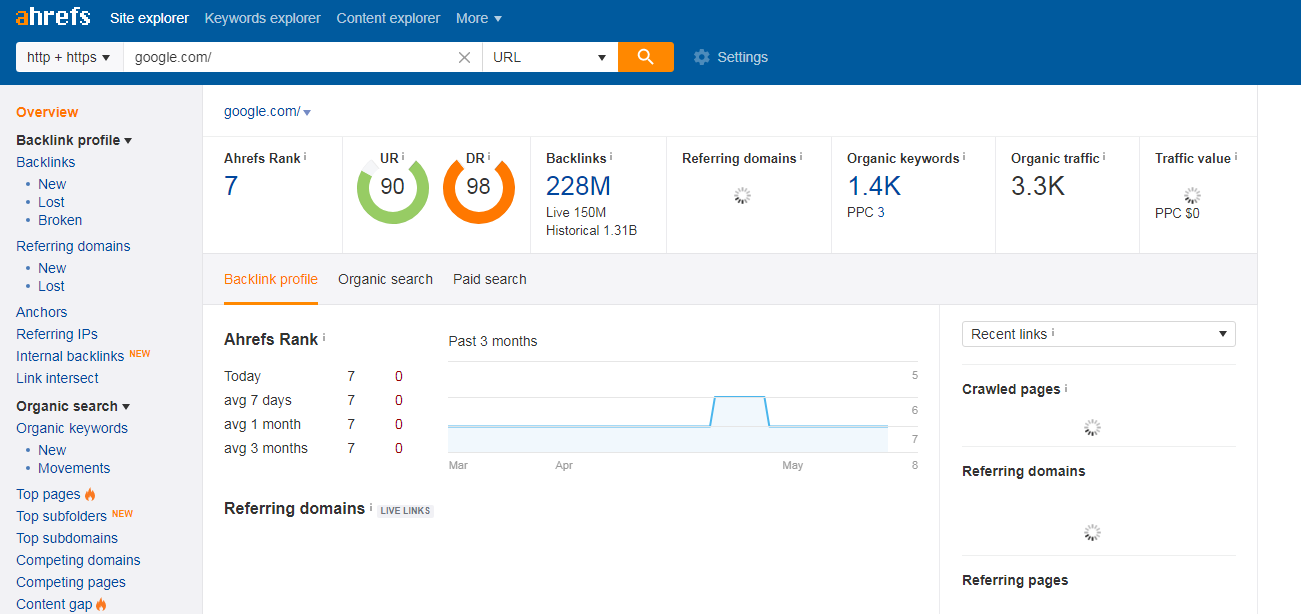Image resolution: width=1301 pixels, height=614 pixels.
Task: Open Referring domains sidebar link
Action: tap(73, 246)
